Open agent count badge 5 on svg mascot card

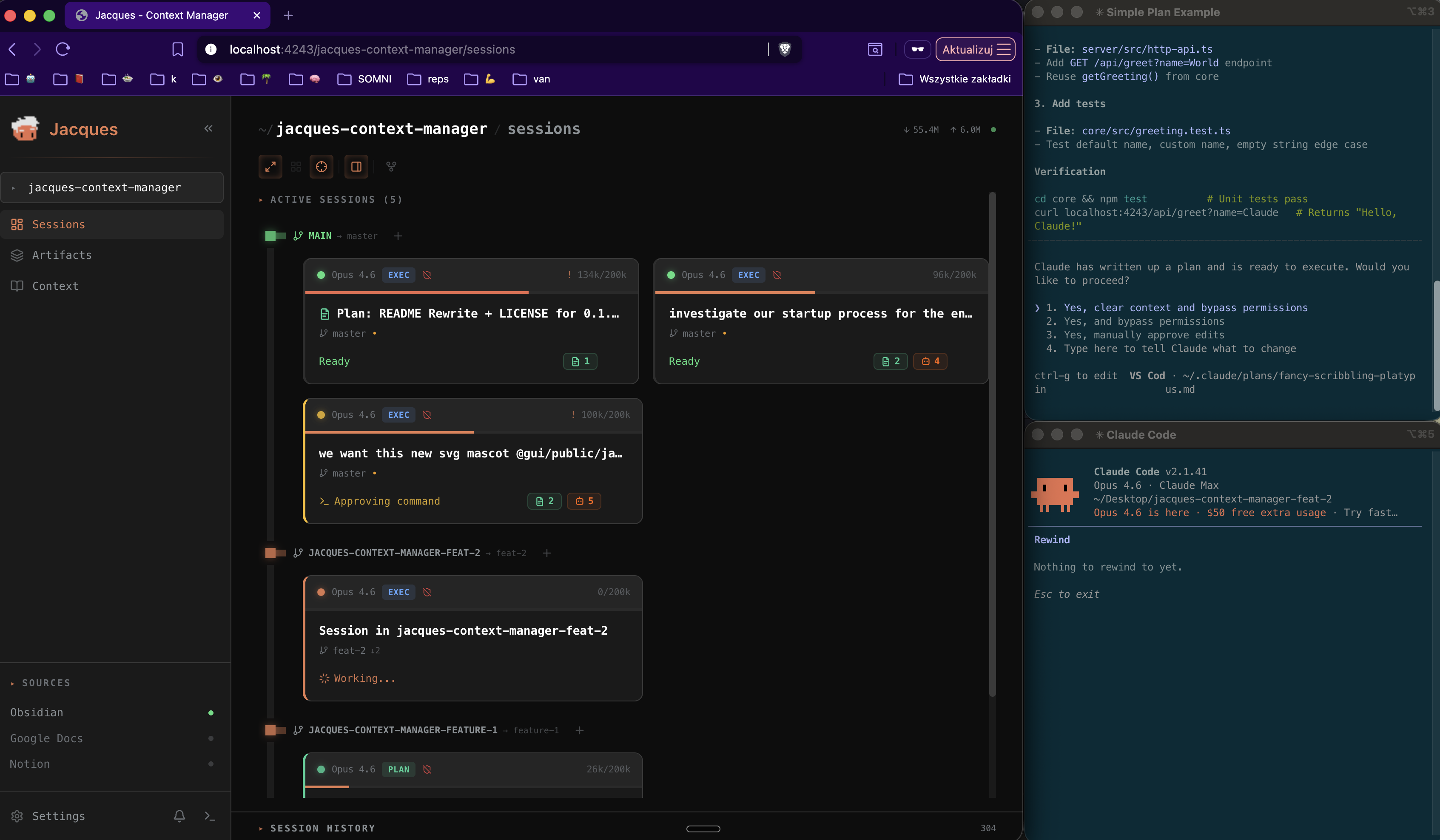(584, 501)
